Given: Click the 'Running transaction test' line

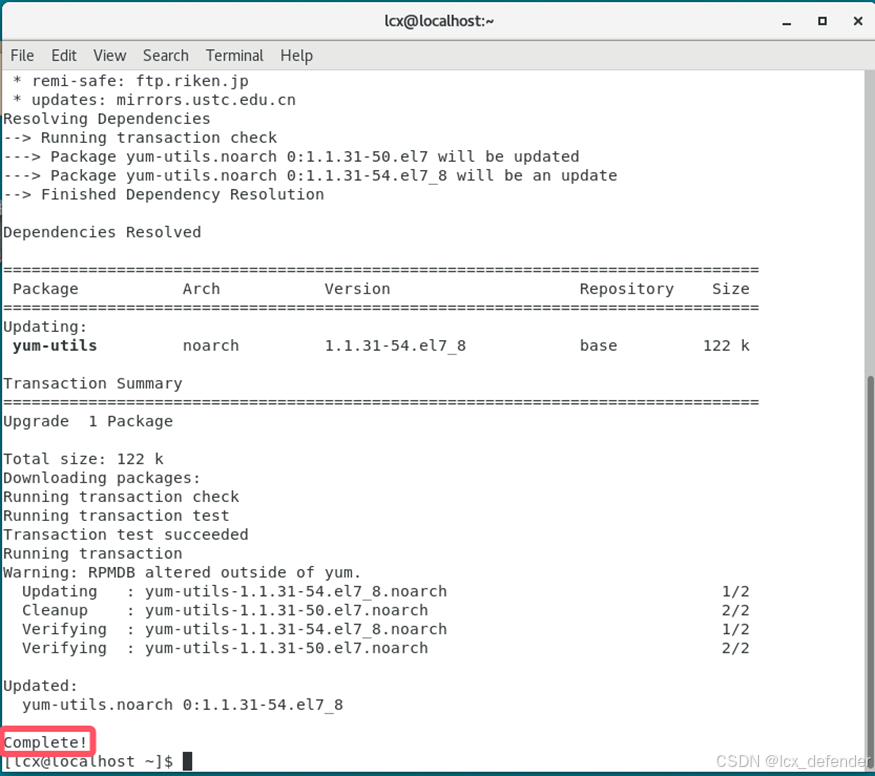Looking at the screenshot, I should tap(117, 516).
